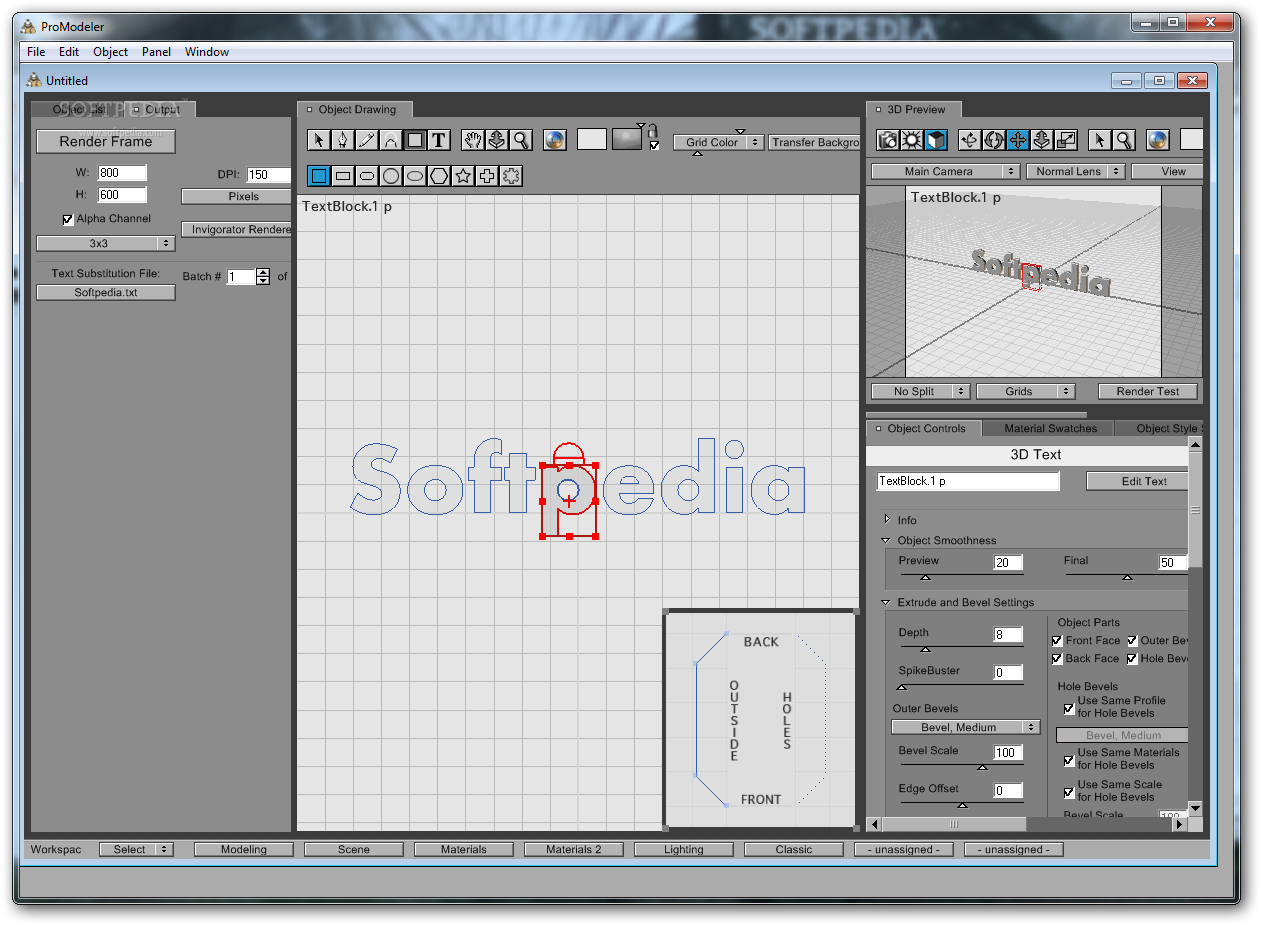Open the Normal Lens dropdown

[1075, 171]
